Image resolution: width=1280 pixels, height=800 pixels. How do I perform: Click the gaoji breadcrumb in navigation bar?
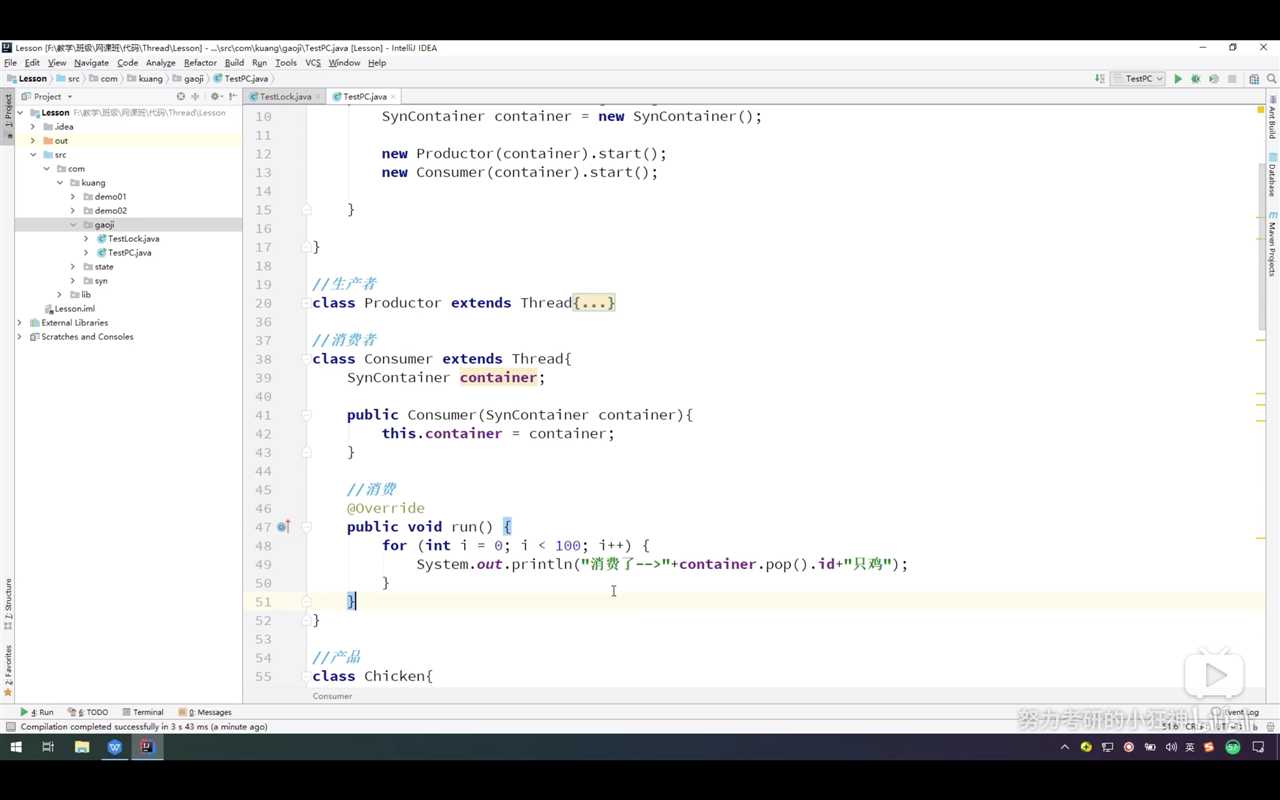pos(187,79)
